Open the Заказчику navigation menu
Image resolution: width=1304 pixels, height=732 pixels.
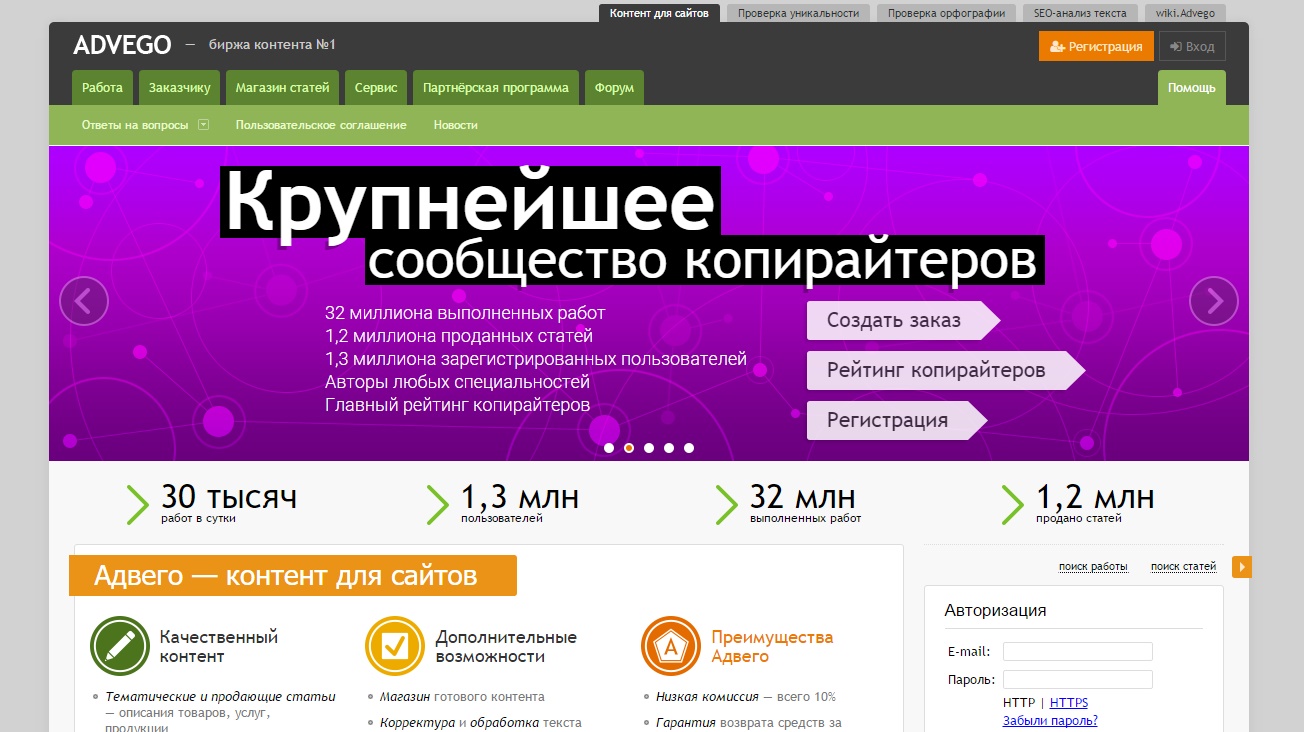point(180,88)
